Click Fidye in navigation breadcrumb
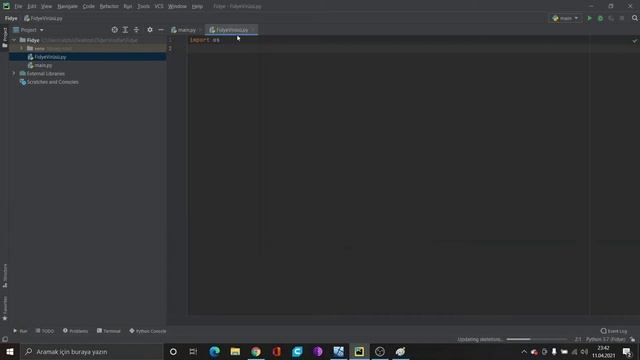Image resolution: width=640 pixels, height=360 pixels. coord(11,18)
